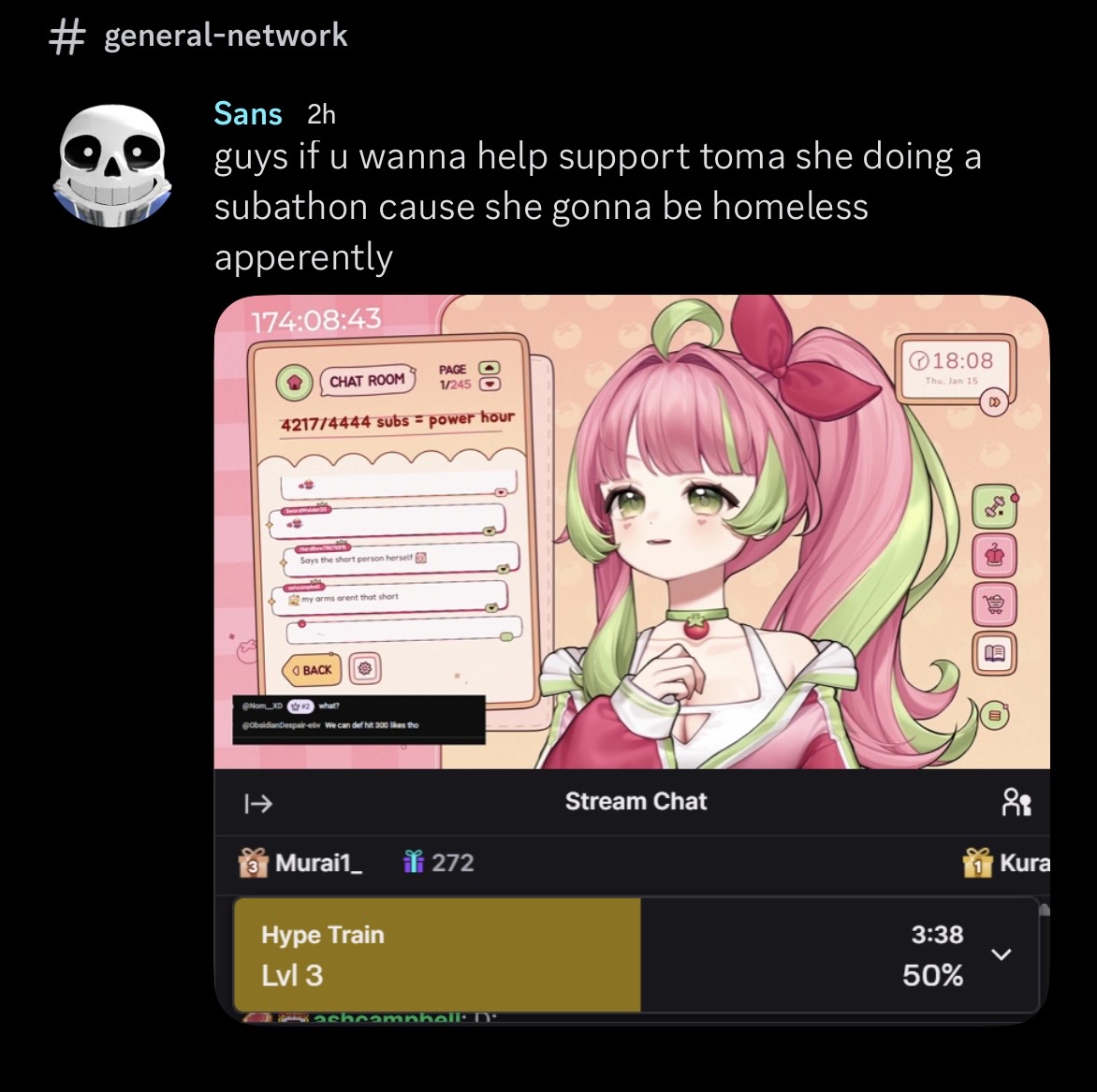Click the Hype Train Lvl 3 progress bar
Image resolution: width=1097 pixels, height=1092 pixels.
pos(636,954)
